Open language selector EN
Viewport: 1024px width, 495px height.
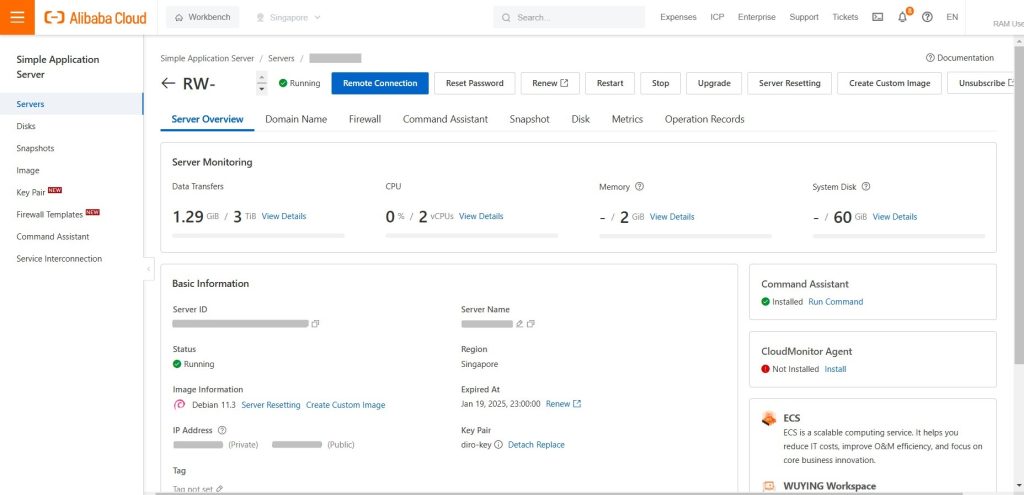[x=952, y=18]
